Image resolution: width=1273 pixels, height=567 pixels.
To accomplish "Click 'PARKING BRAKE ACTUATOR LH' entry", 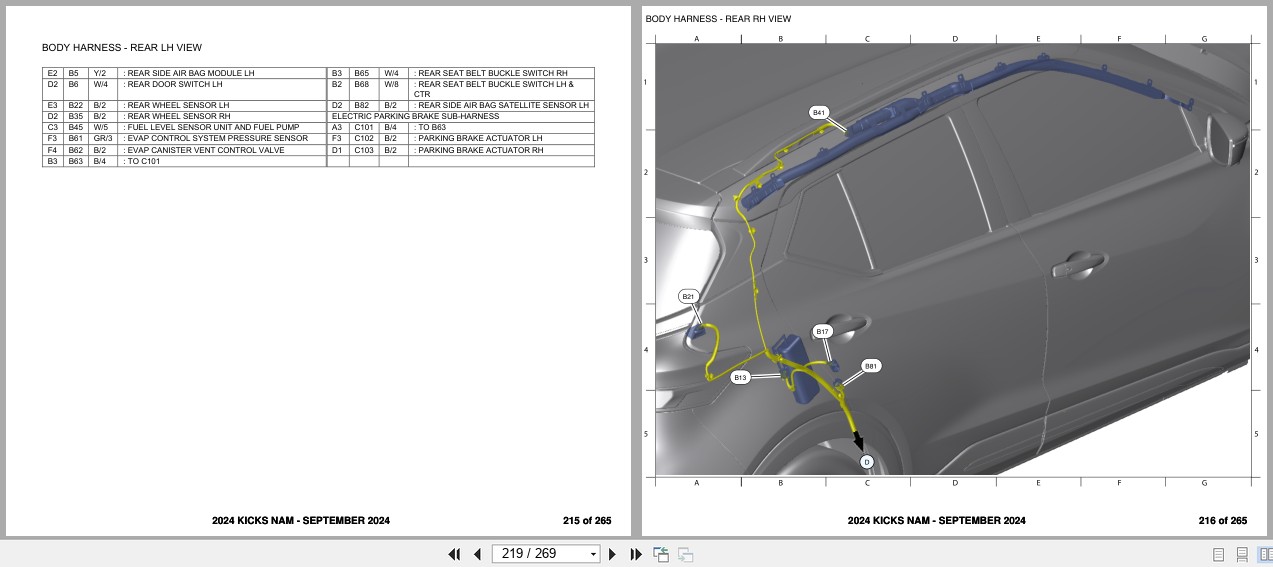I will click(480, 138).
